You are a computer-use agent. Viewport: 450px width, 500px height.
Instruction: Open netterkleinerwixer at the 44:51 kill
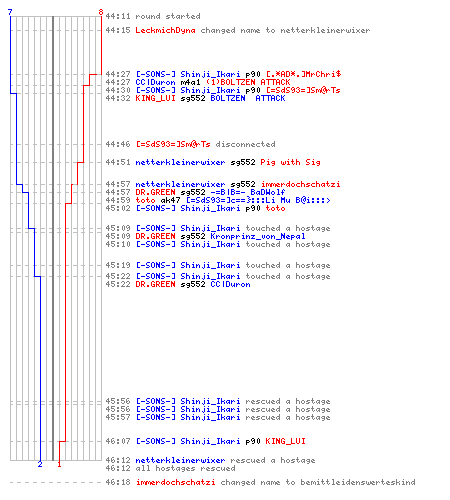click(x=180, y=162)
